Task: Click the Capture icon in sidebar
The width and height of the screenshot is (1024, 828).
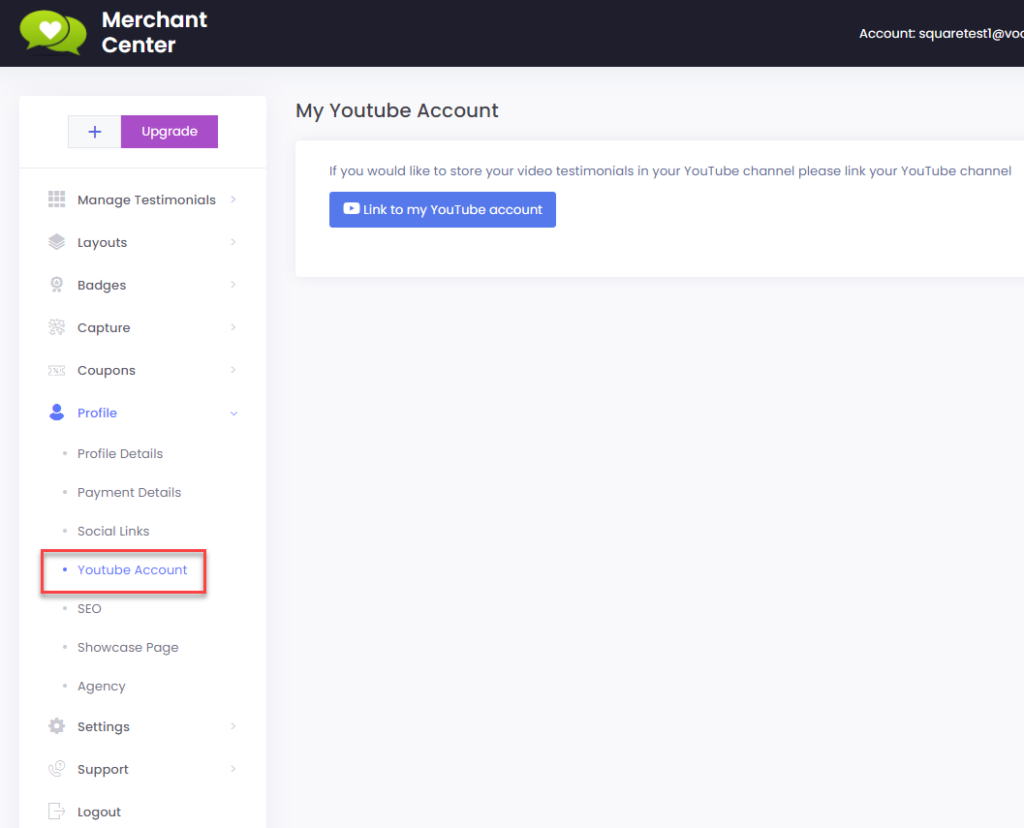Action: pos(57,327)
